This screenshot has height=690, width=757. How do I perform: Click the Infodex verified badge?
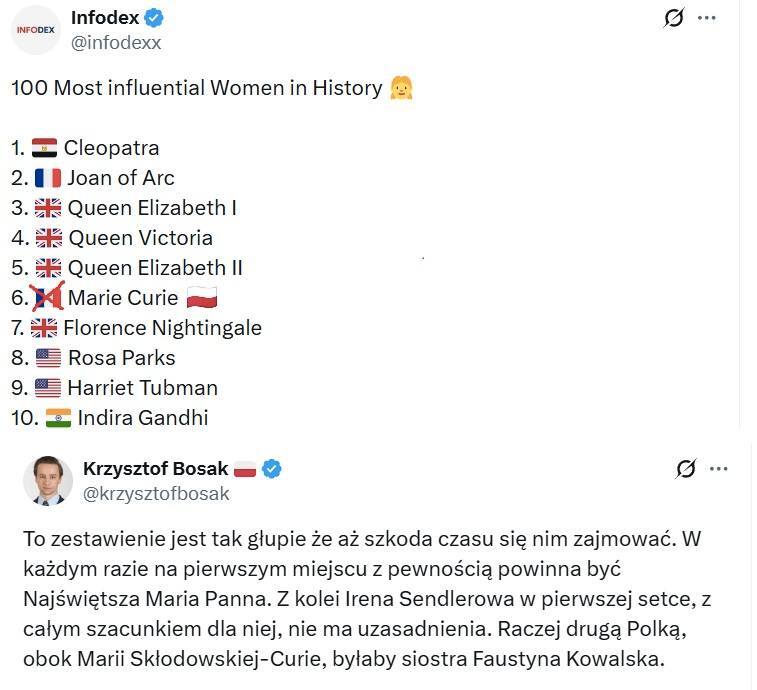(x=154, y=17)
